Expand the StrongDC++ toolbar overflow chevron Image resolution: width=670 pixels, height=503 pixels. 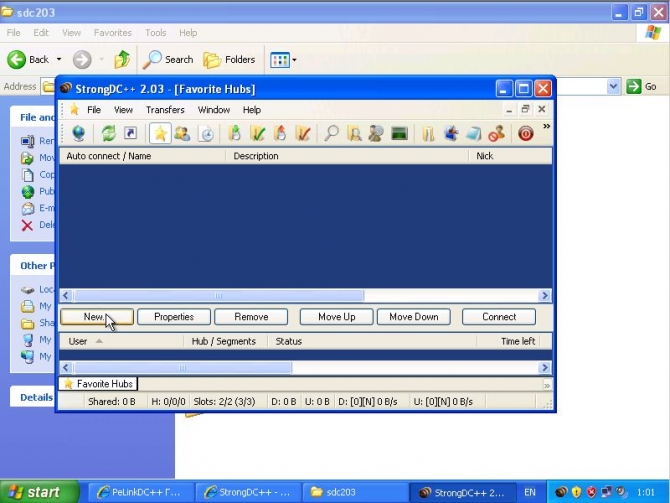[x=546, y=126]
